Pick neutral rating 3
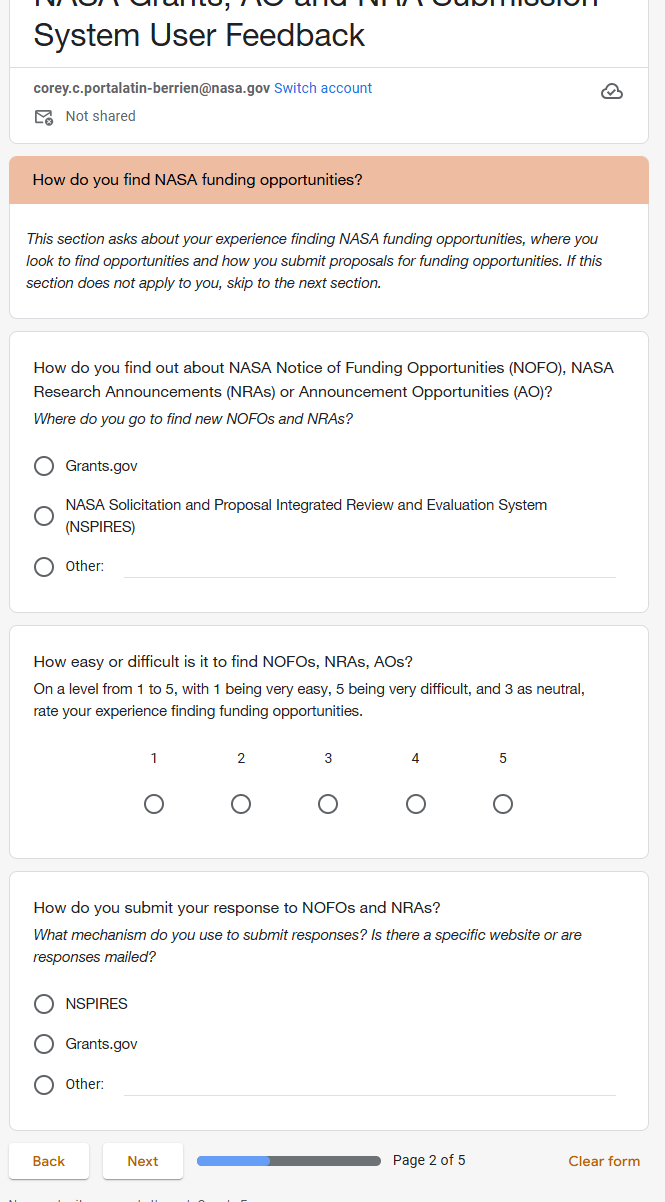Image resolution: width=665 pixels, height=1202 pixels. tap(328, 804)
